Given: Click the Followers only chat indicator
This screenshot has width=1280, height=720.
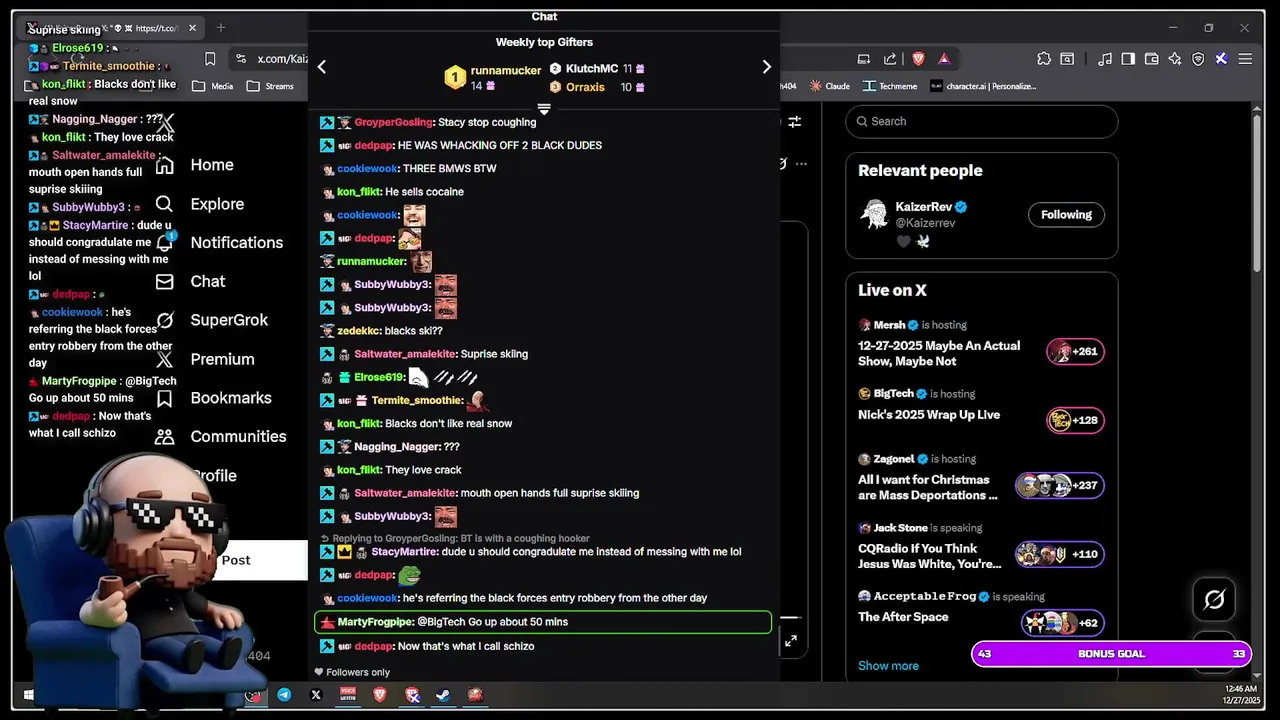Looking at the screenshot, I should click(x=352, y=673).
